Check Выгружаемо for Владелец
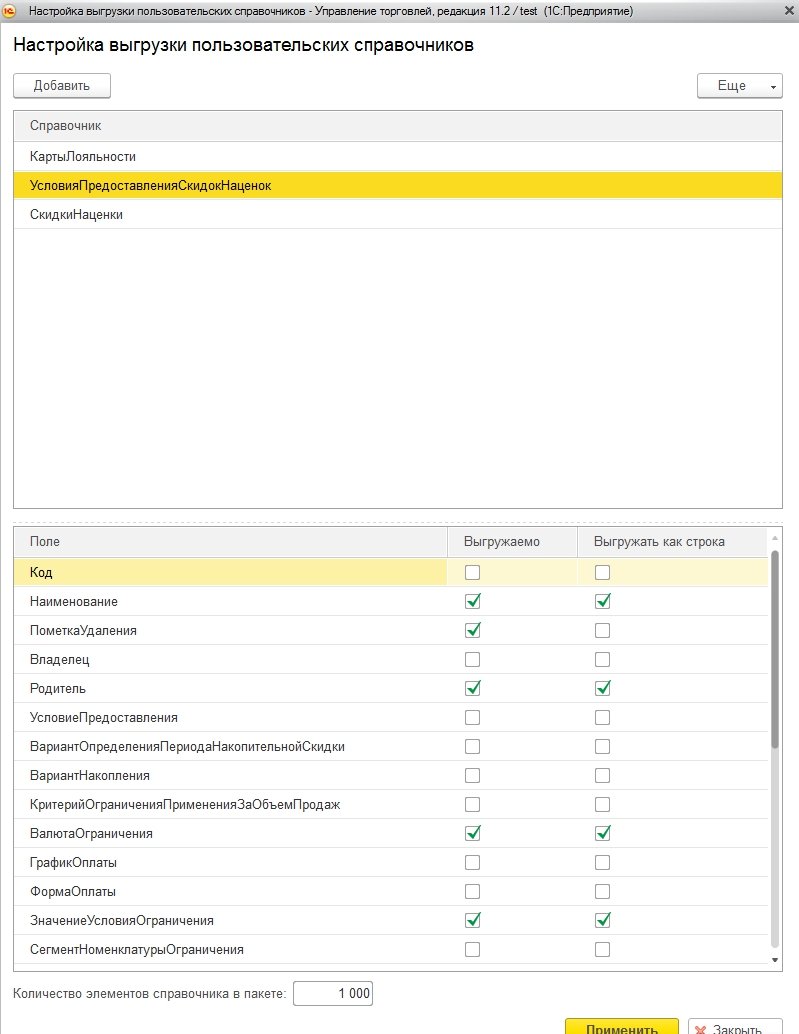Screen dimensions: 799x1034 (x=473, y=659)
